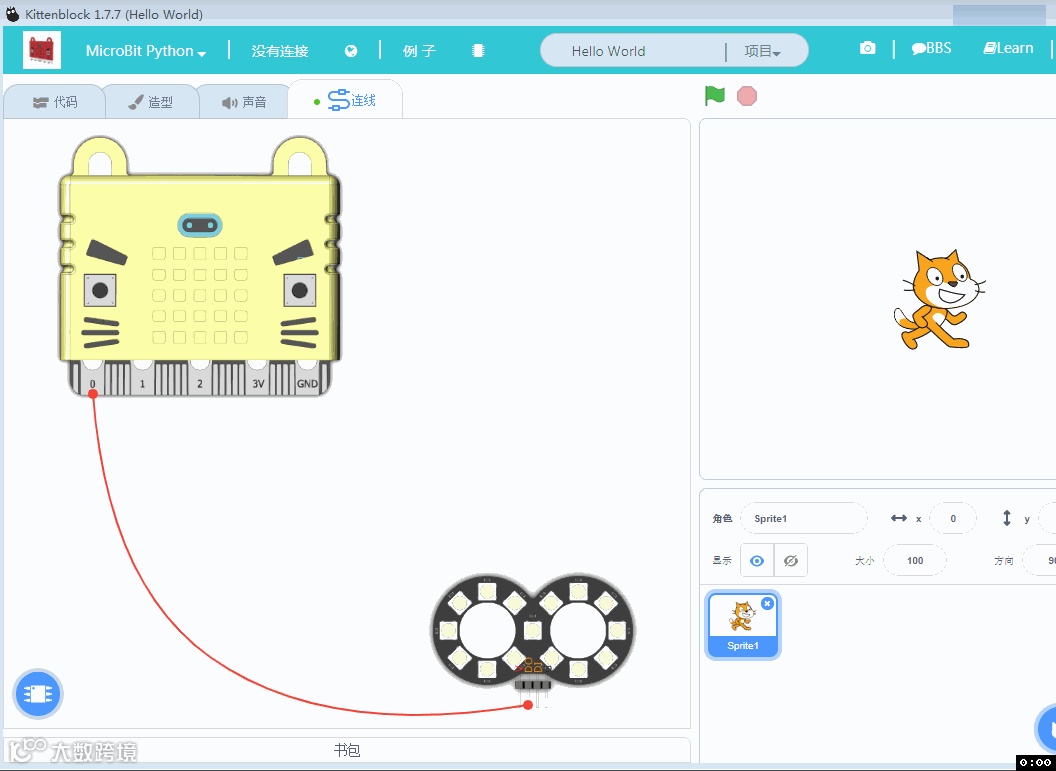Click the camera screenshot icon
The height and width of the screenshot is (771, 1056).
[867, 48]
